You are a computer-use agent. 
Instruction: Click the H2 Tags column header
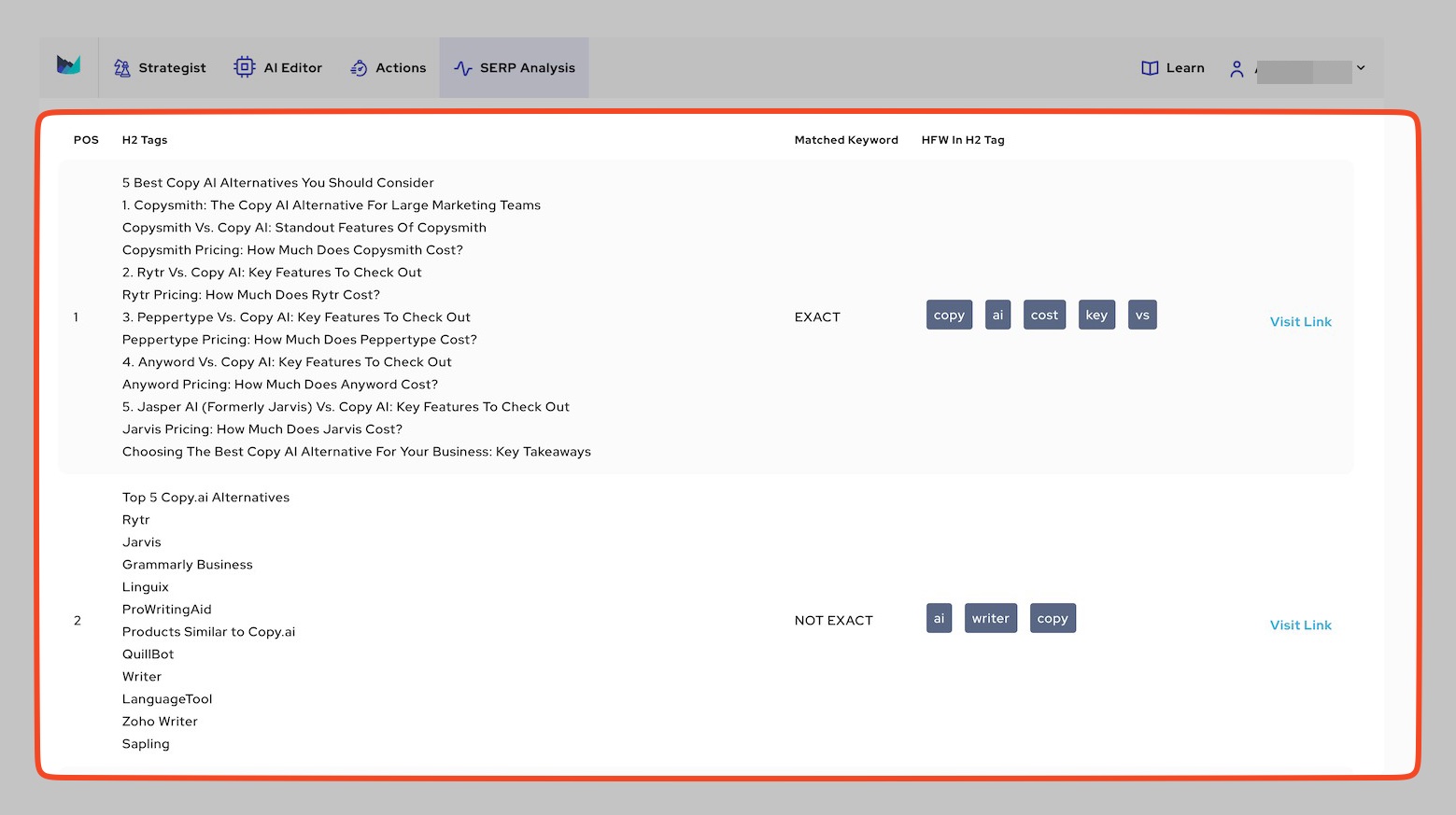click(145, 140)
